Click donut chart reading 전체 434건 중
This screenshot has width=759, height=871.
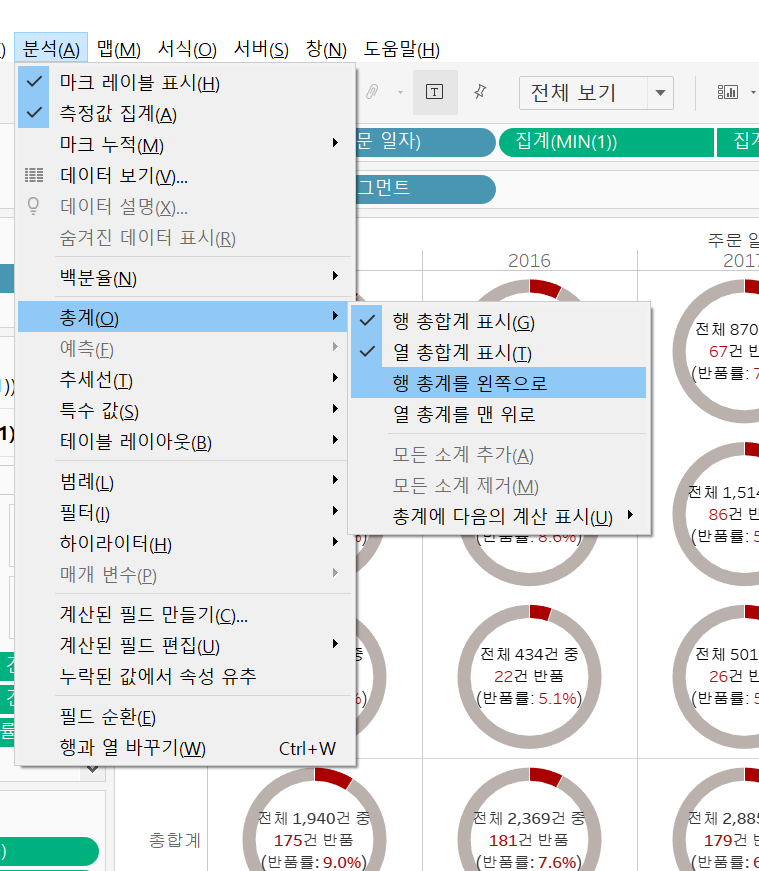529,676
